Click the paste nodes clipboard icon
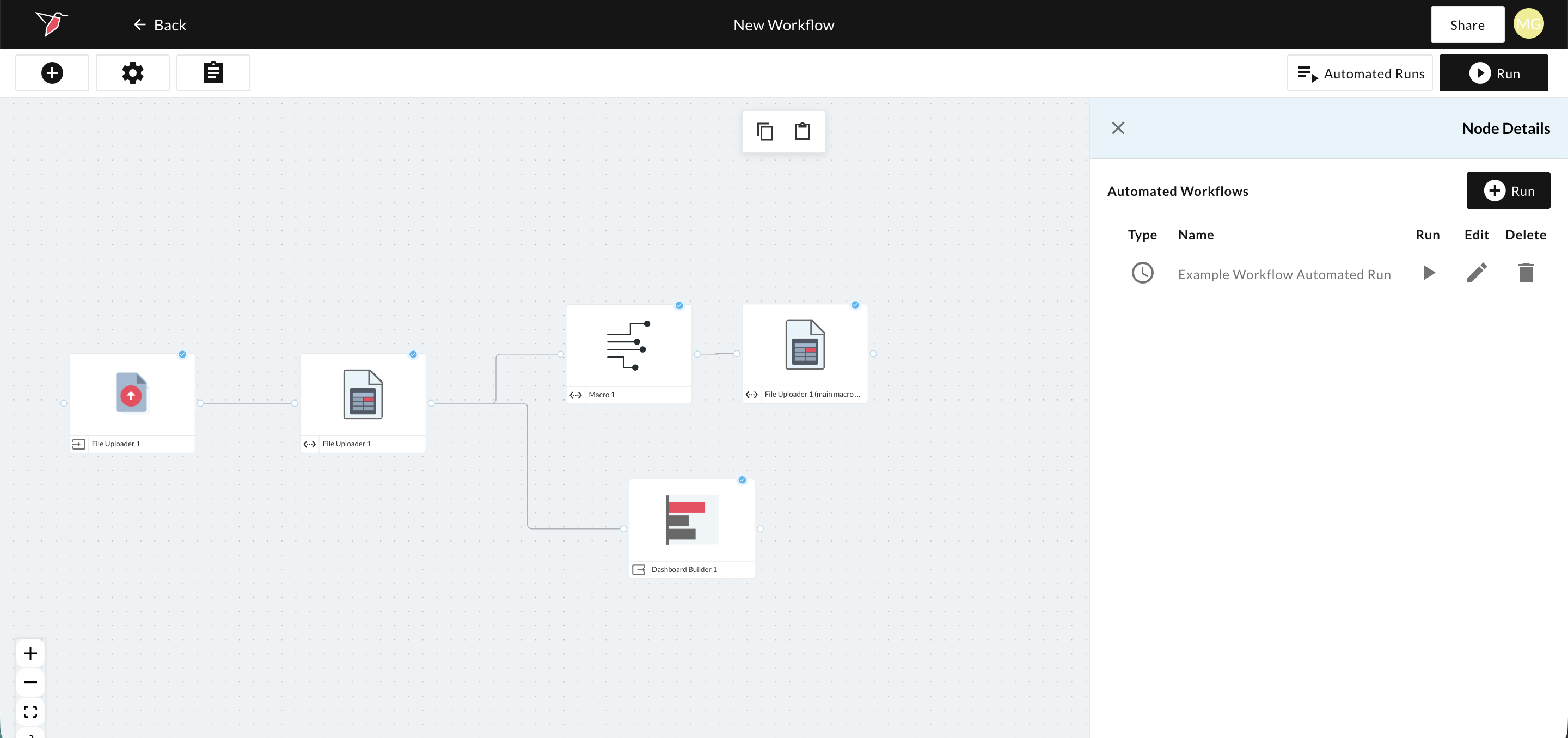Screen dimensions: 1568x738 click(x=803, y=131)
